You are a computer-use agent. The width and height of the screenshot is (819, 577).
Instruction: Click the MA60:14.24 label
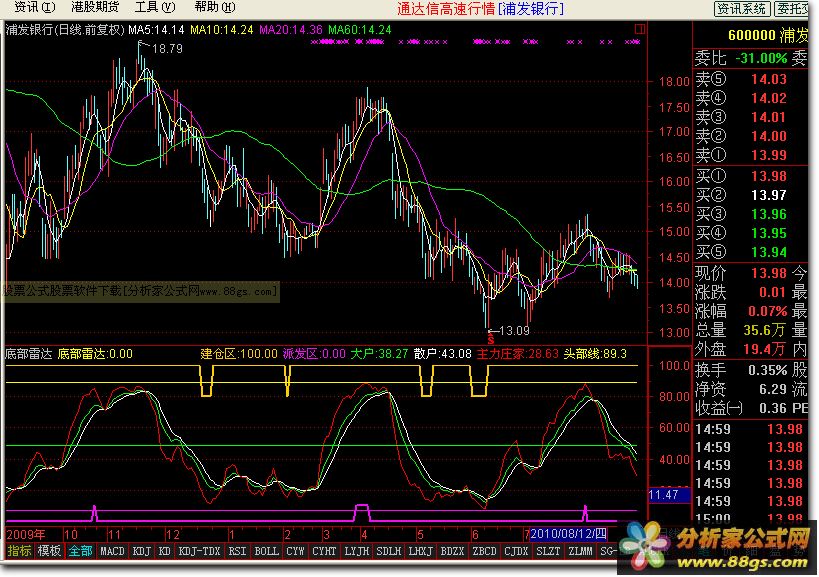[x=360, y=30]
